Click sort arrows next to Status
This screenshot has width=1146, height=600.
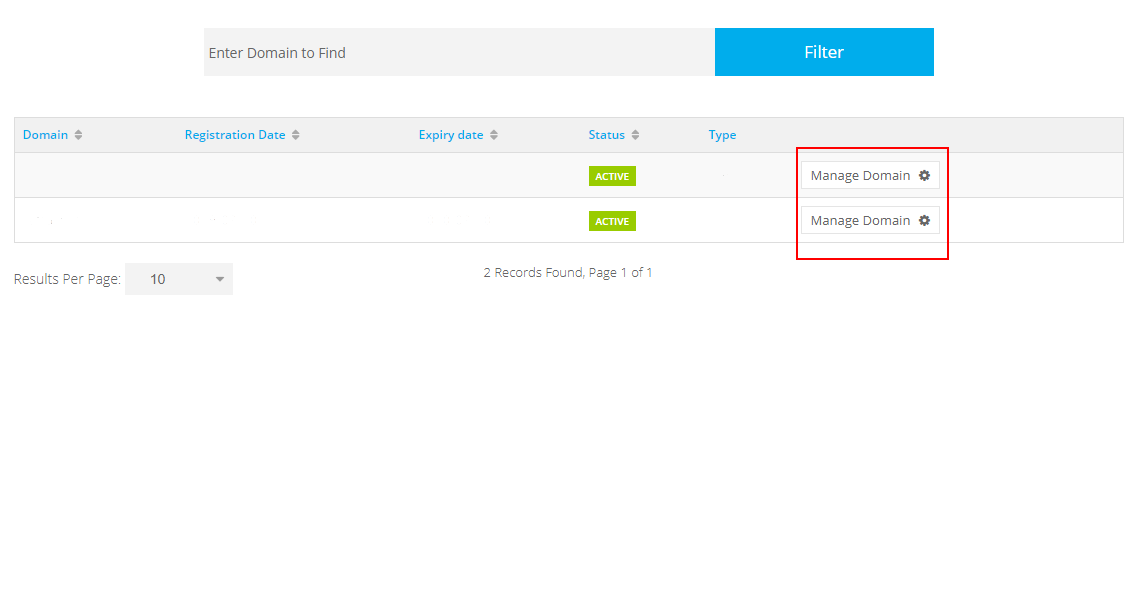click(635, 135)
